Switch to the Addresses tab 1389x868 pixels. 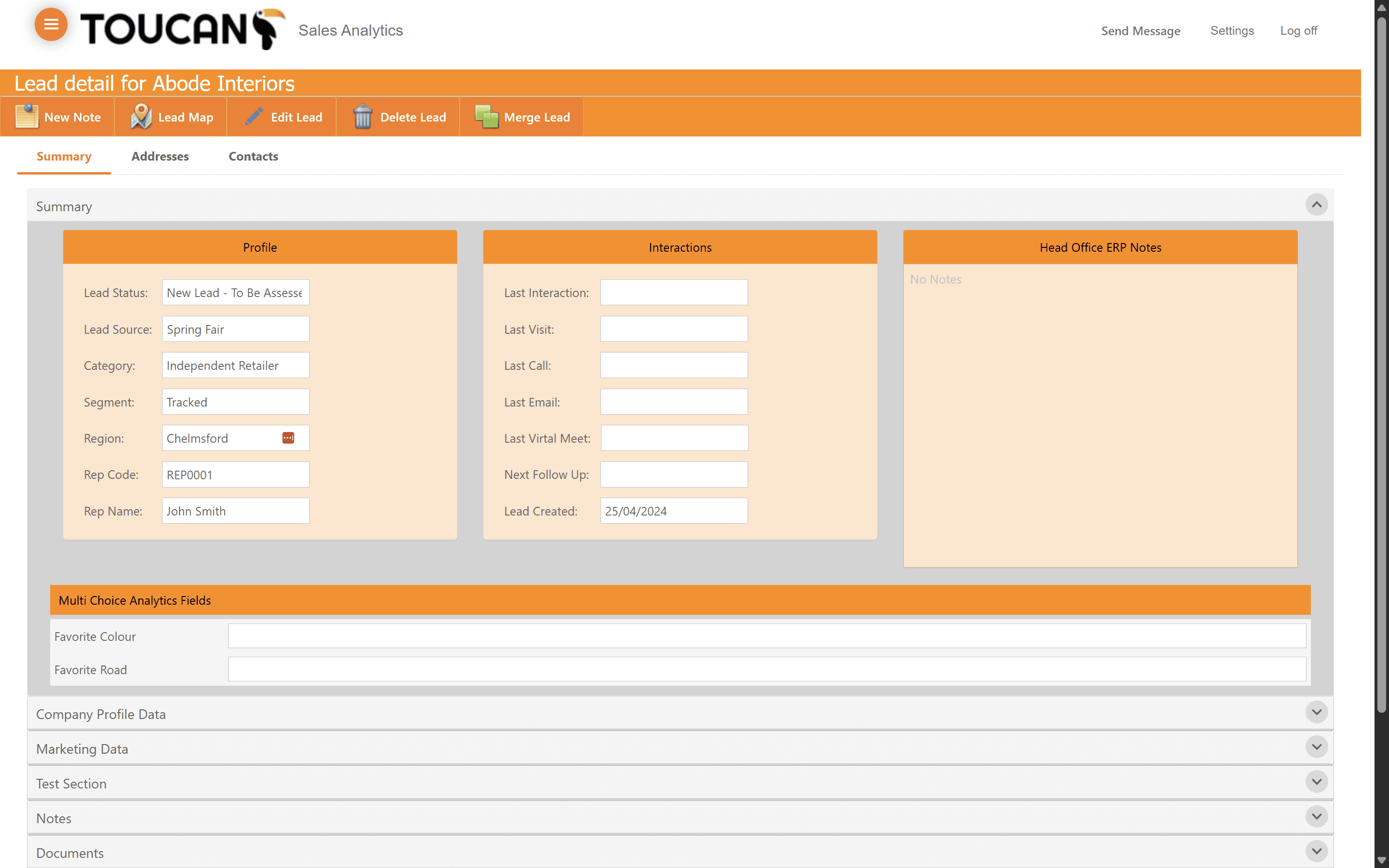click(160, 156)
